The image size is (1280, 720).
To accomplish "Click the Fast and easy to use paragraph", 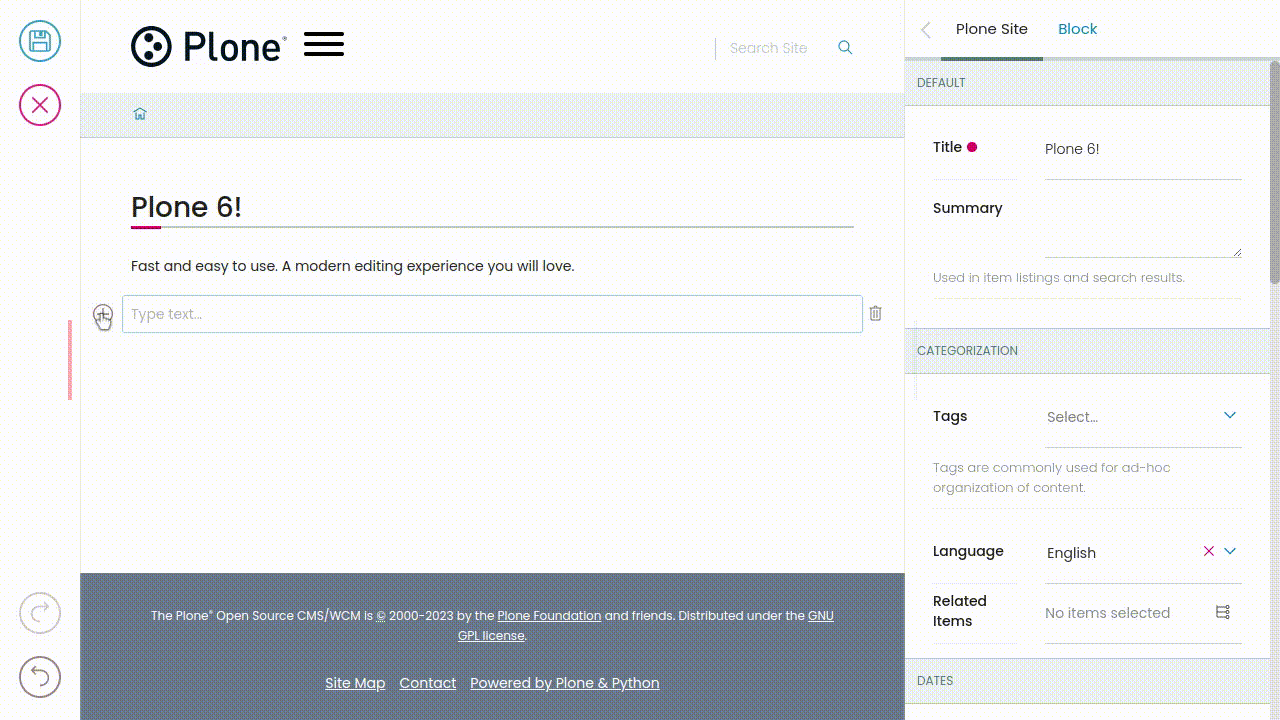I will click(352, 266).
